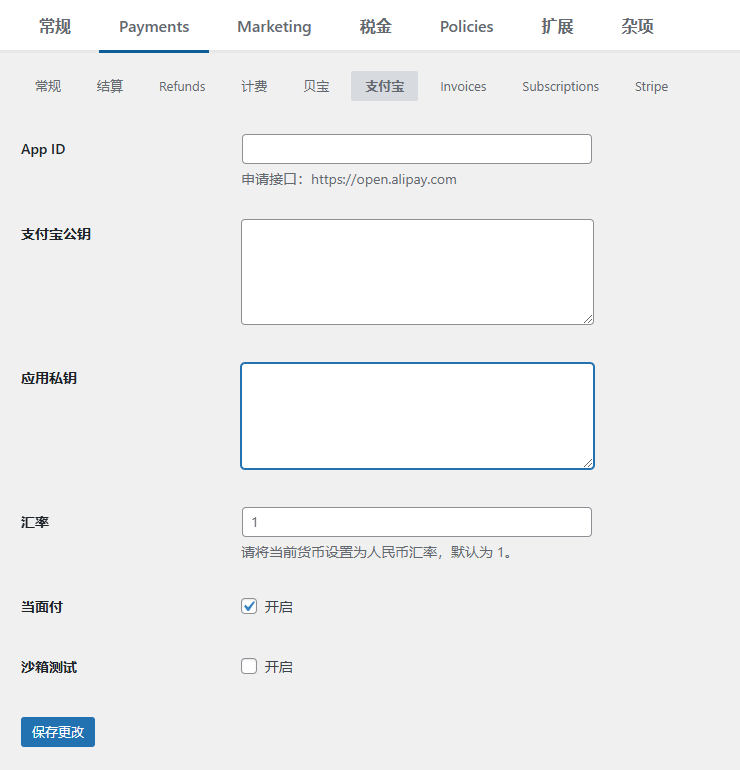Select the 结算 payments sub-tab
The height and width of the screenshot is (770, 740).
pos(110,87)
